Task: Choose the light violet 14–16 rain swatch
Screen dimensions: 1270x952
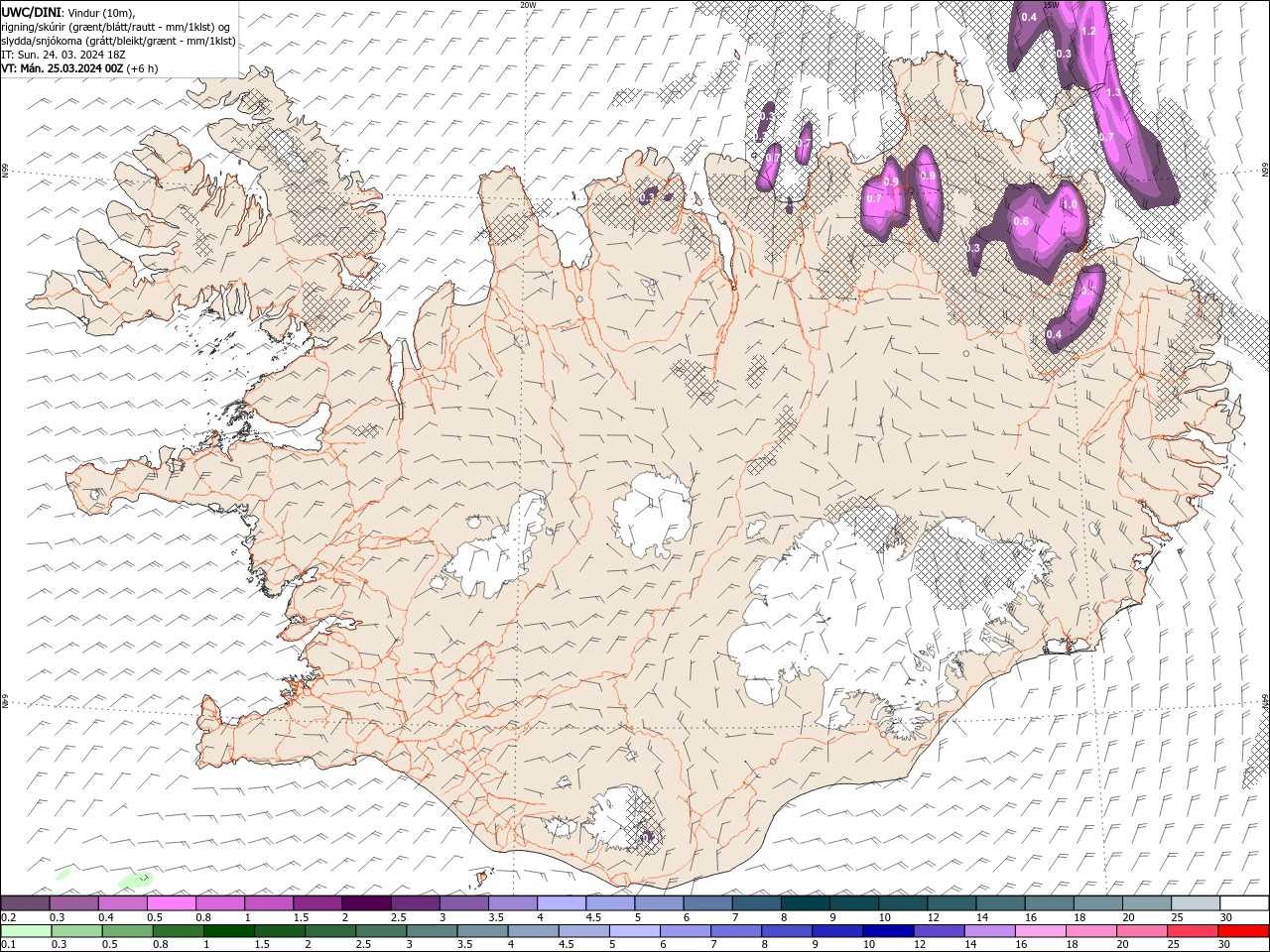Action: tap(989, 931)
